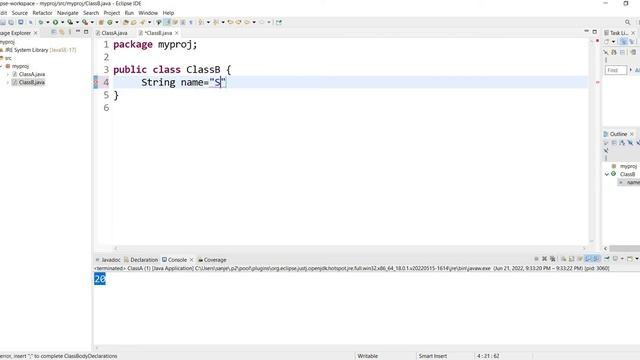Click the New Task icon in Task List
This screenshot has width=640, height=360.
click(607, 42)
